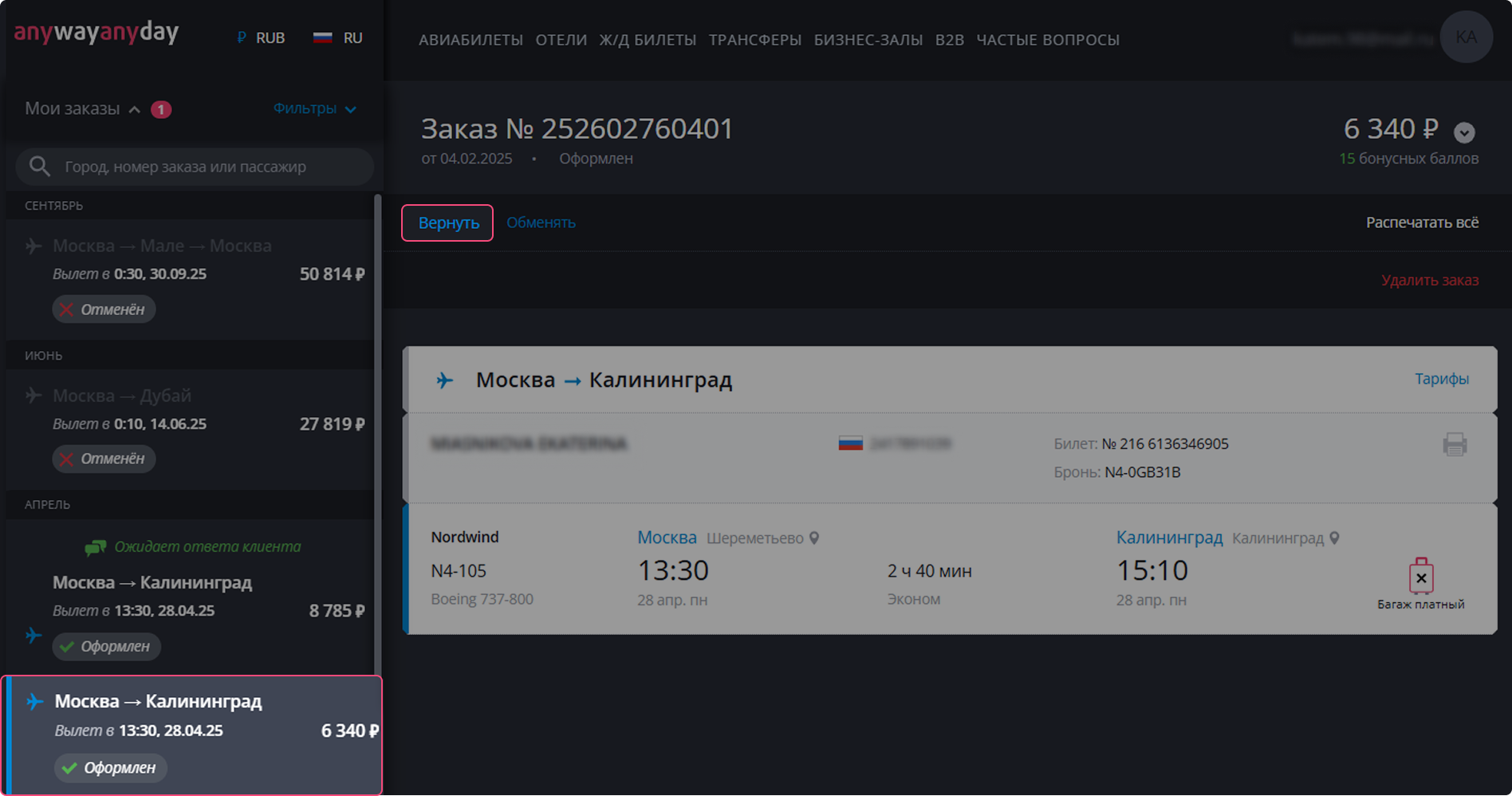Click the magnifier search icon in sidebar
This screenshot has width=1512, height=796.
point(39,167)
